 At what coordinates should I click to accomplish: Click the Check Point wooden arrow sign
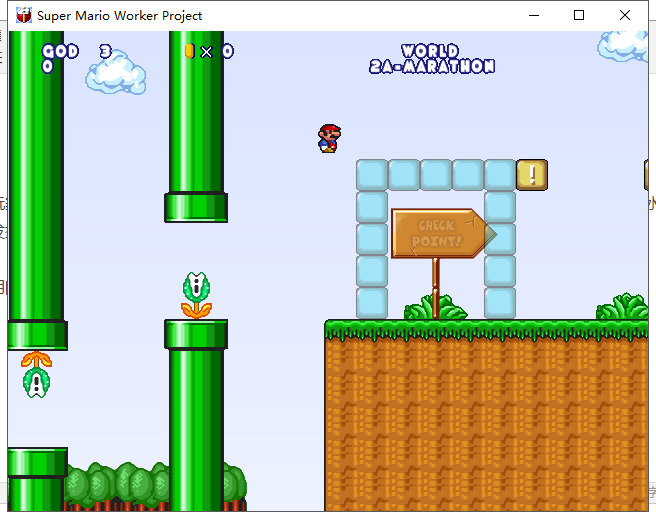(443, 233)
